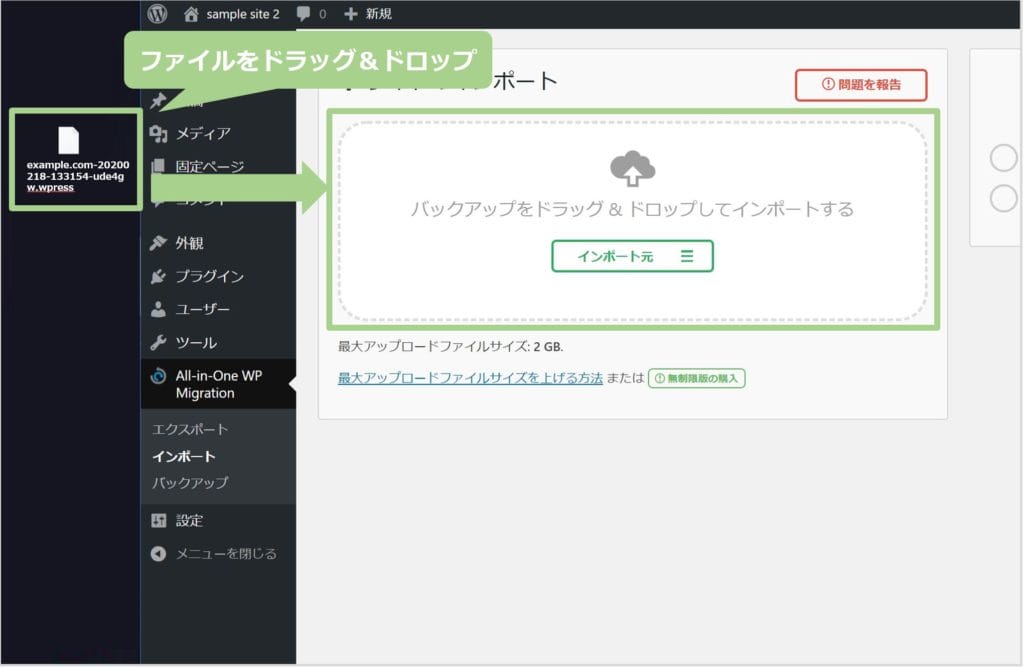Open the インポート元 dropdown

pos(632,256)
